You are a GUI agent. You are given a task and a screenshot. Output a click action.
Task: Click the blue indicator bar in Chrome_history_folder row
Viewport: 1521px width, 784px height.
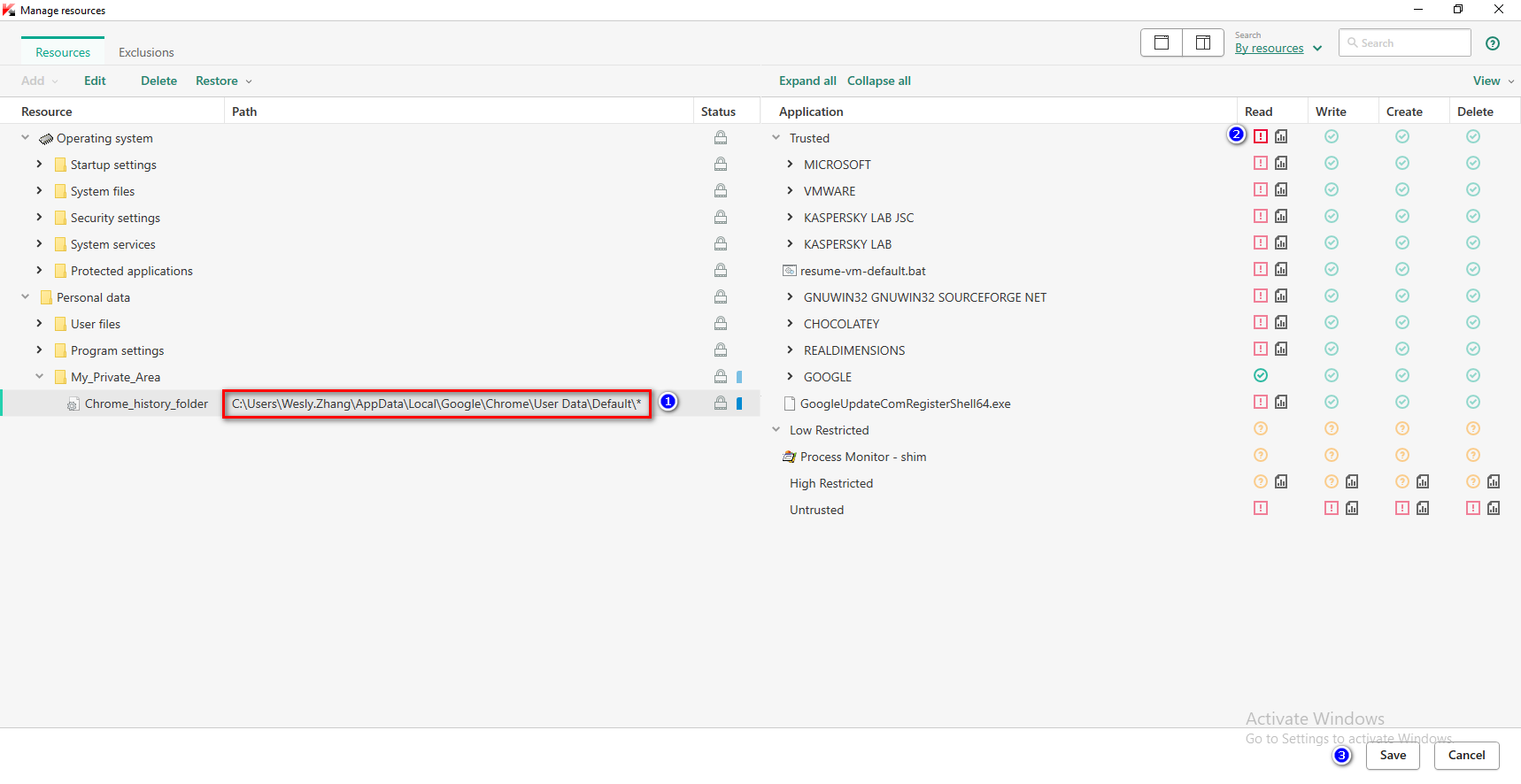coord(739,403)
